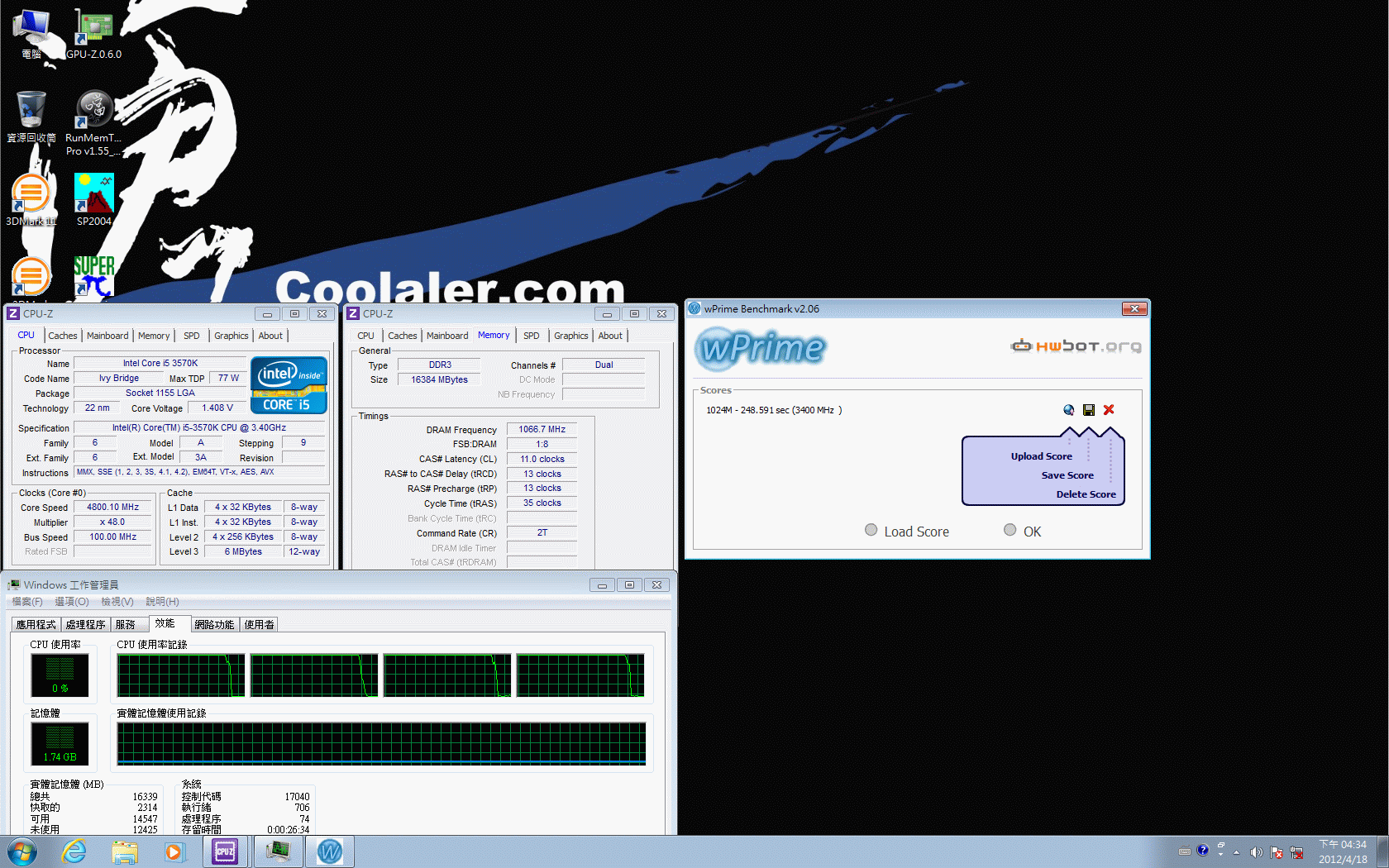This screenshot has width=1389, height=868.
Task: Click Show Desktop strip at taskbar end
Action: coord(1382,851)
